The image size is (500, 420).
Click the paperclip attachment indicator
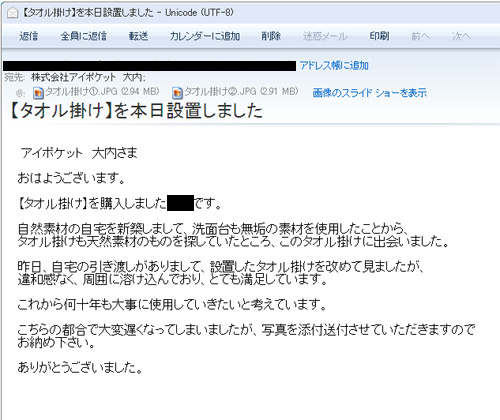pyautogui.click(x=20, y=93)
